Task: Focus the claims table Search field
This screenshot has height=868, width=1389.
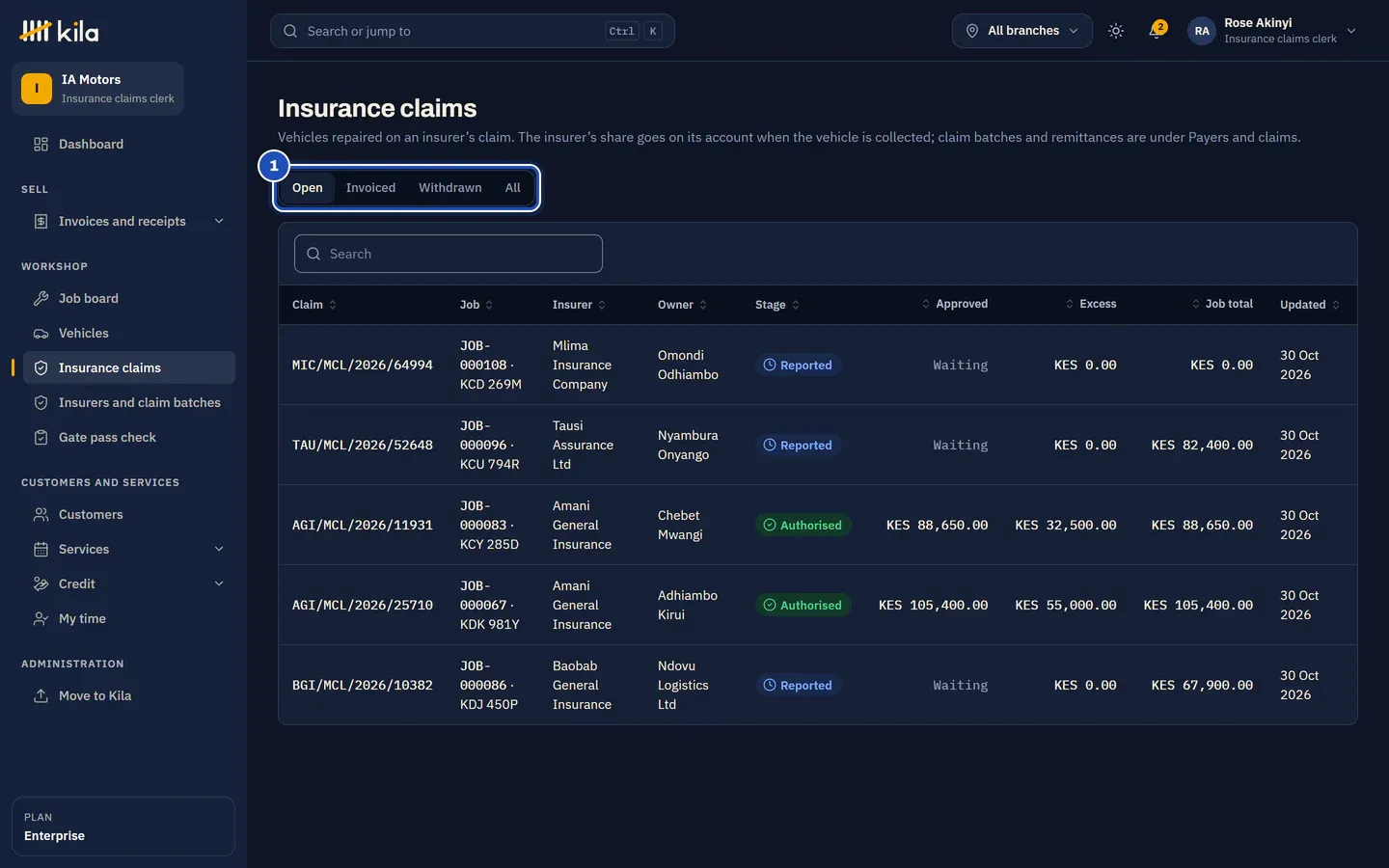Action: pyautogui.click(x=449, y=254)
